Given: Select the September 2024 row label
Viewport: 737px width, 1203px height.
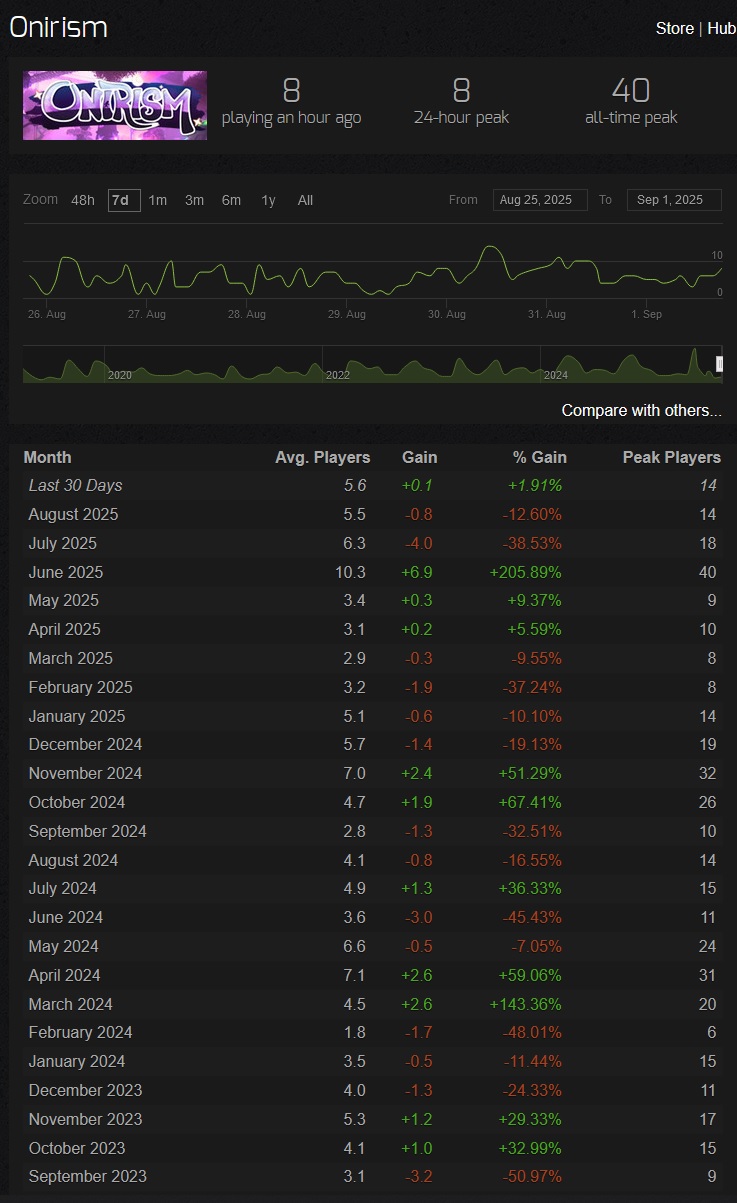Looking at the screenshot, I should point(87,831).
